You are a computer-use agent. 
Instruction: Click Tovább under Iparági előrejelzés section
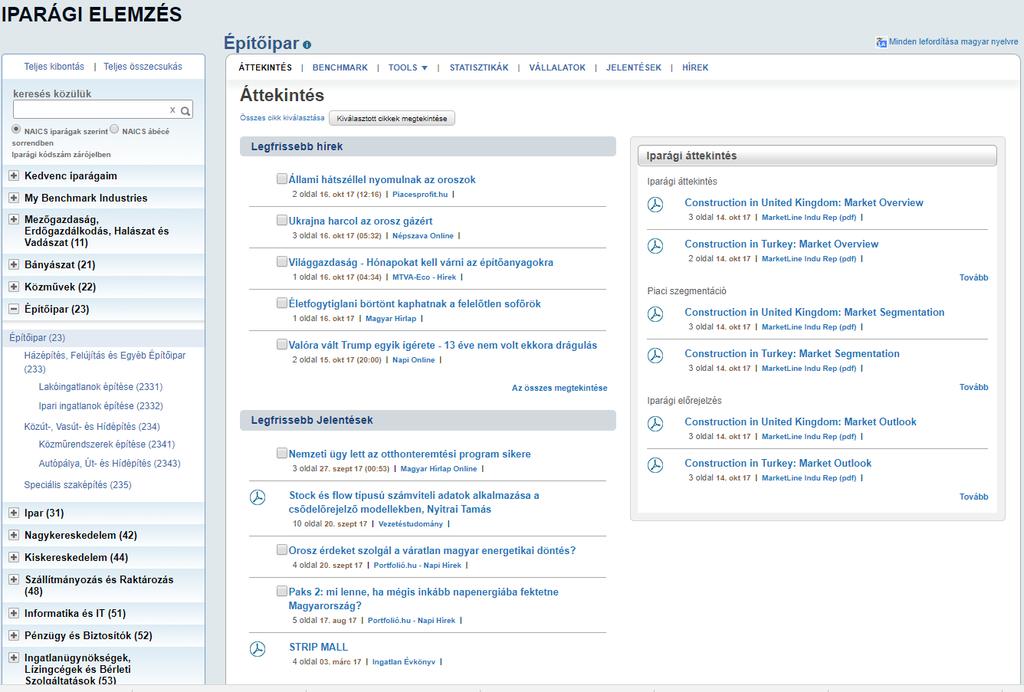pos(973,497)
